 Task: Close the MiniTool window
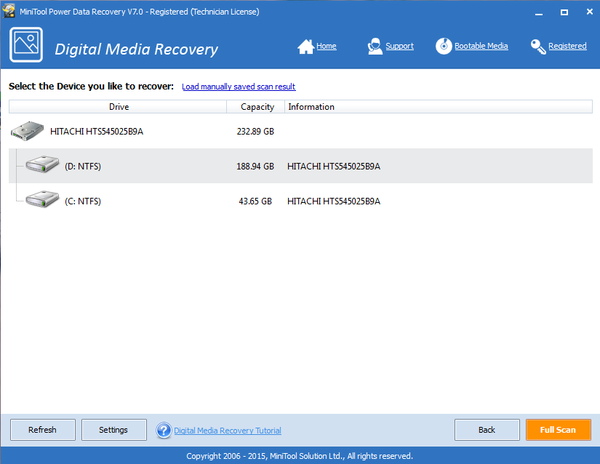589,12
